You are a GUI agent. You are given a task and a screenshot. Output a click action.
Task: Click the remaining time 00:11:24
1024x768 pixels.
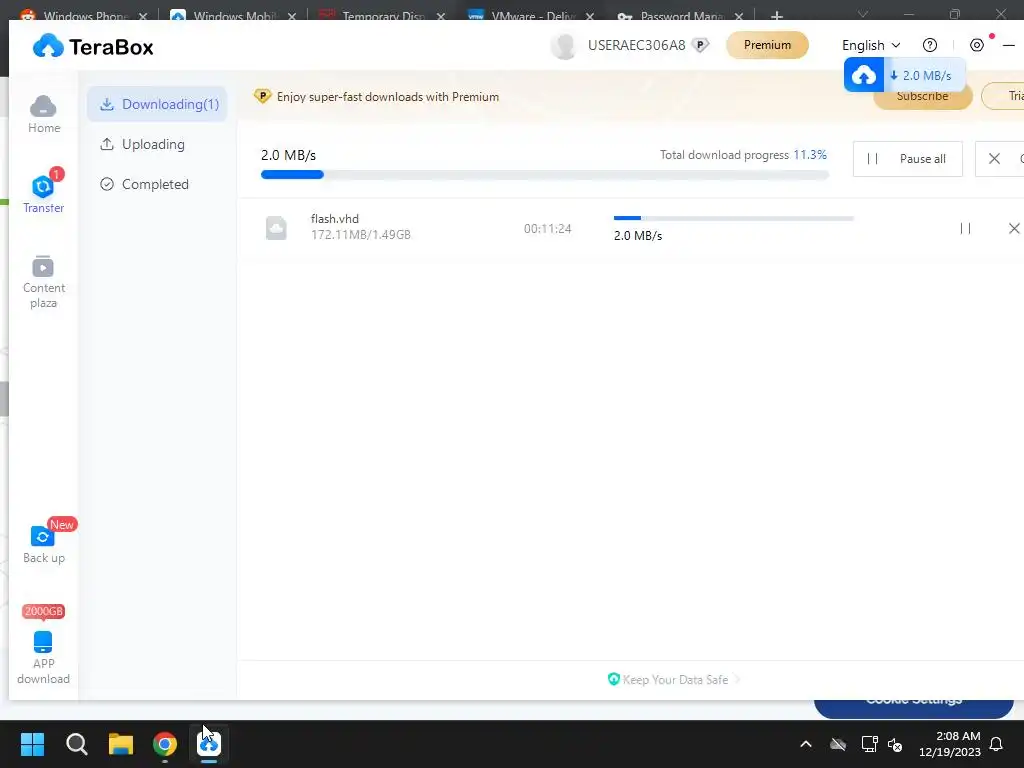(x=547, y=229)
